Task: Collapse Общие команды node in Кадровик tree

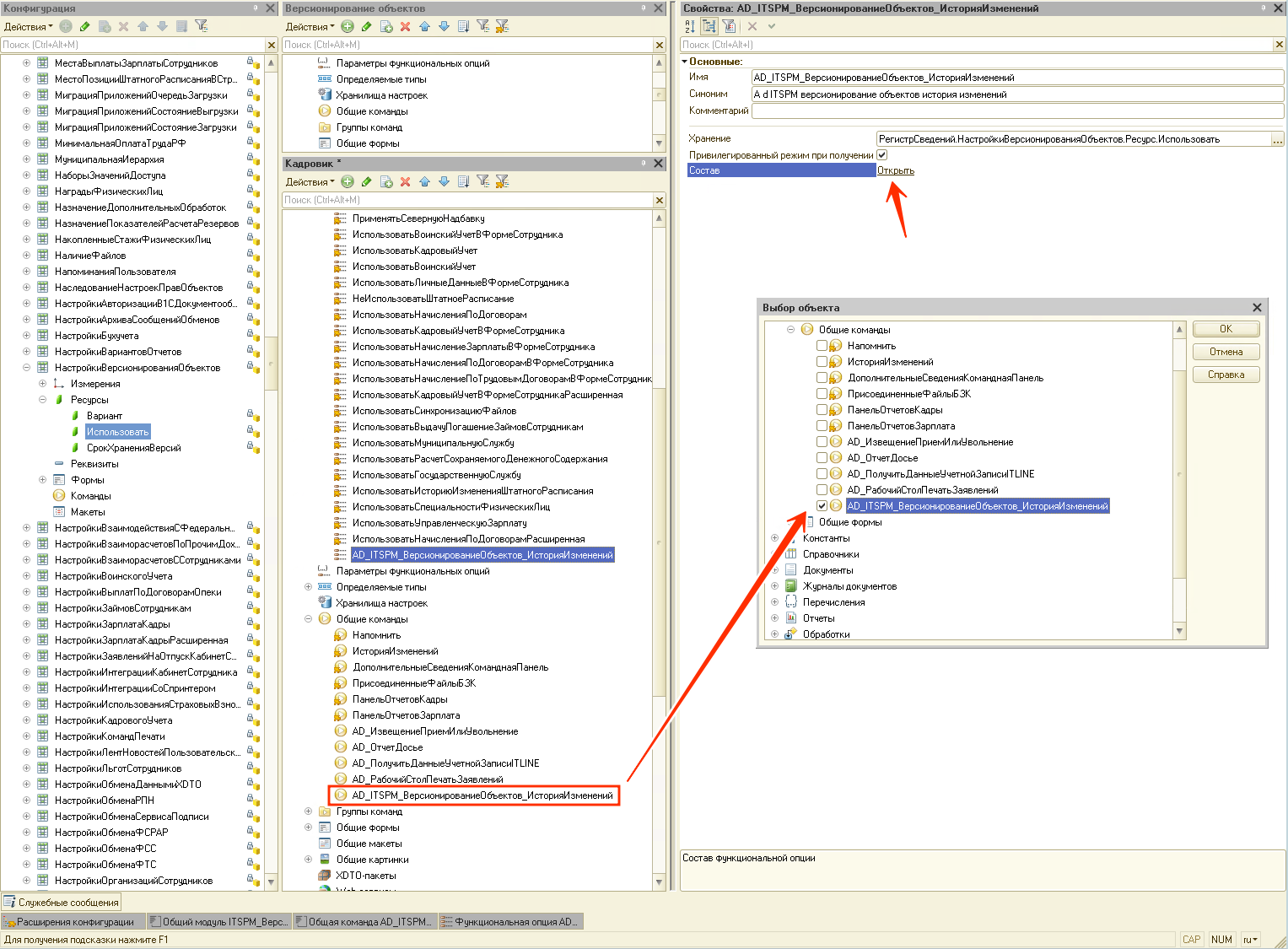Action: [308, 619]
